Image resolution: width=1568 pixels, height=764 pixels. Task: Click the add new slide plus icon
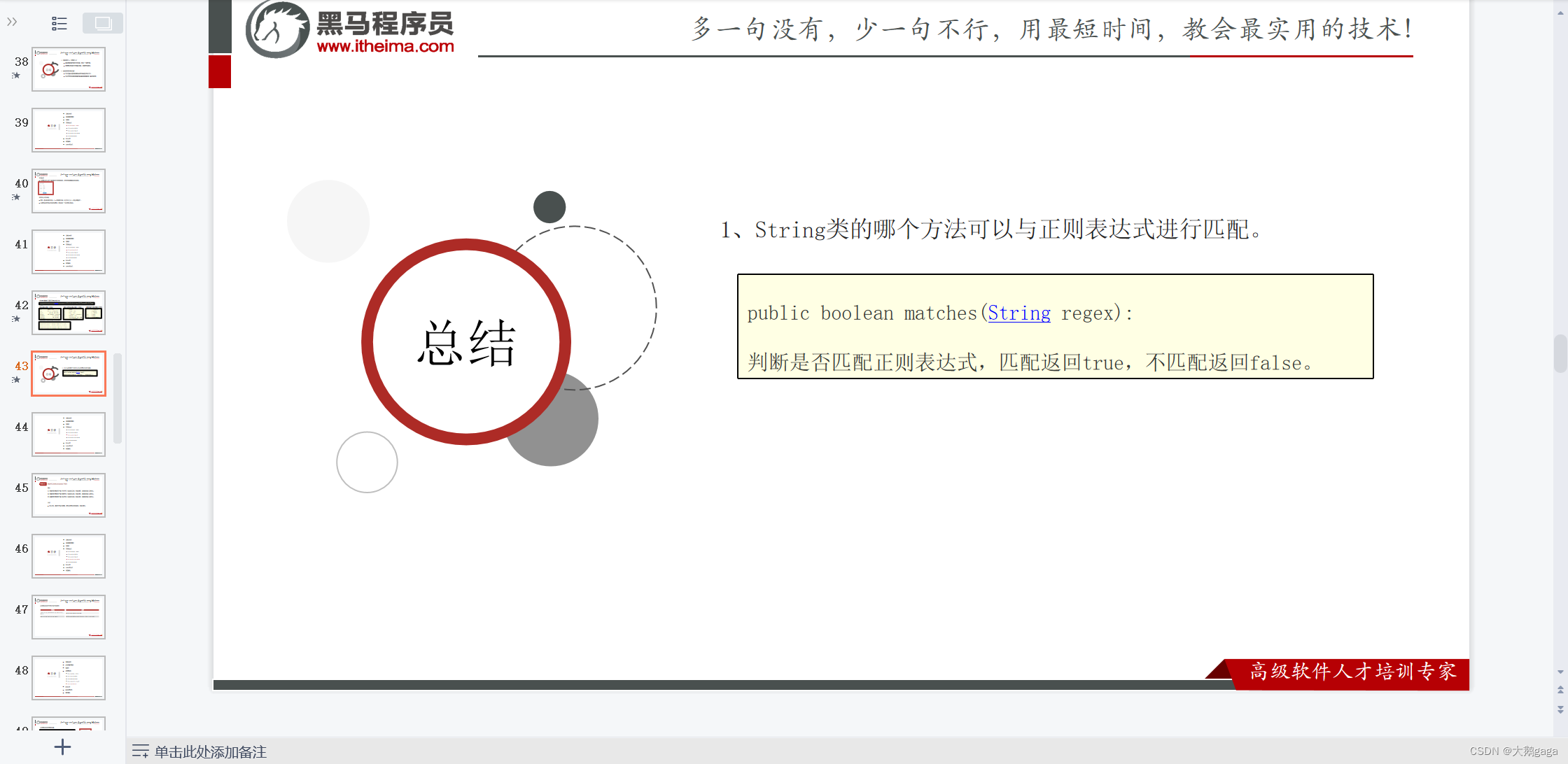click(x=62, y=747)
